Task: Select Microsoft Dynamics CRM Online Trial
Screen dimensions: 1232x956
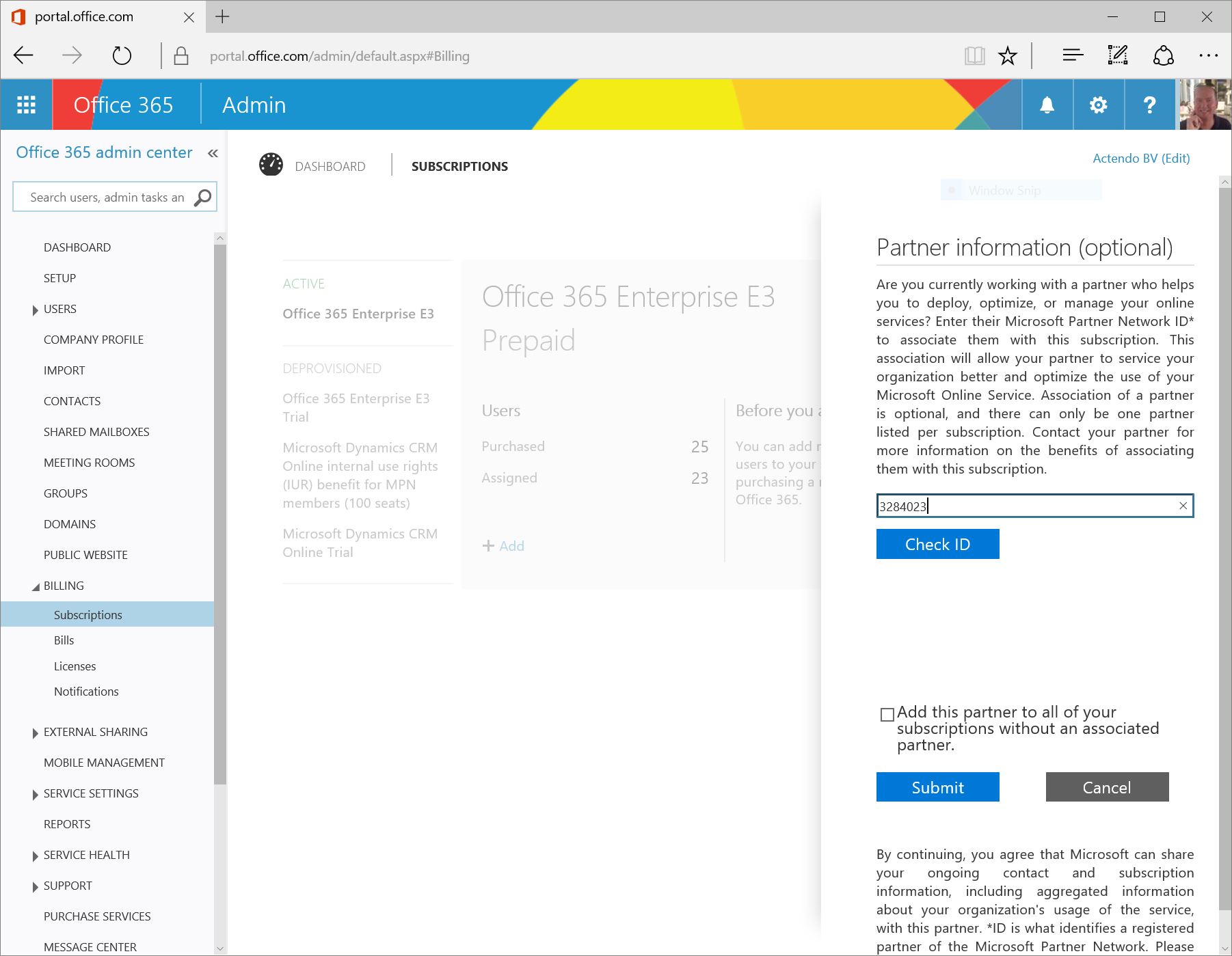Action: [x=360, y=543]
